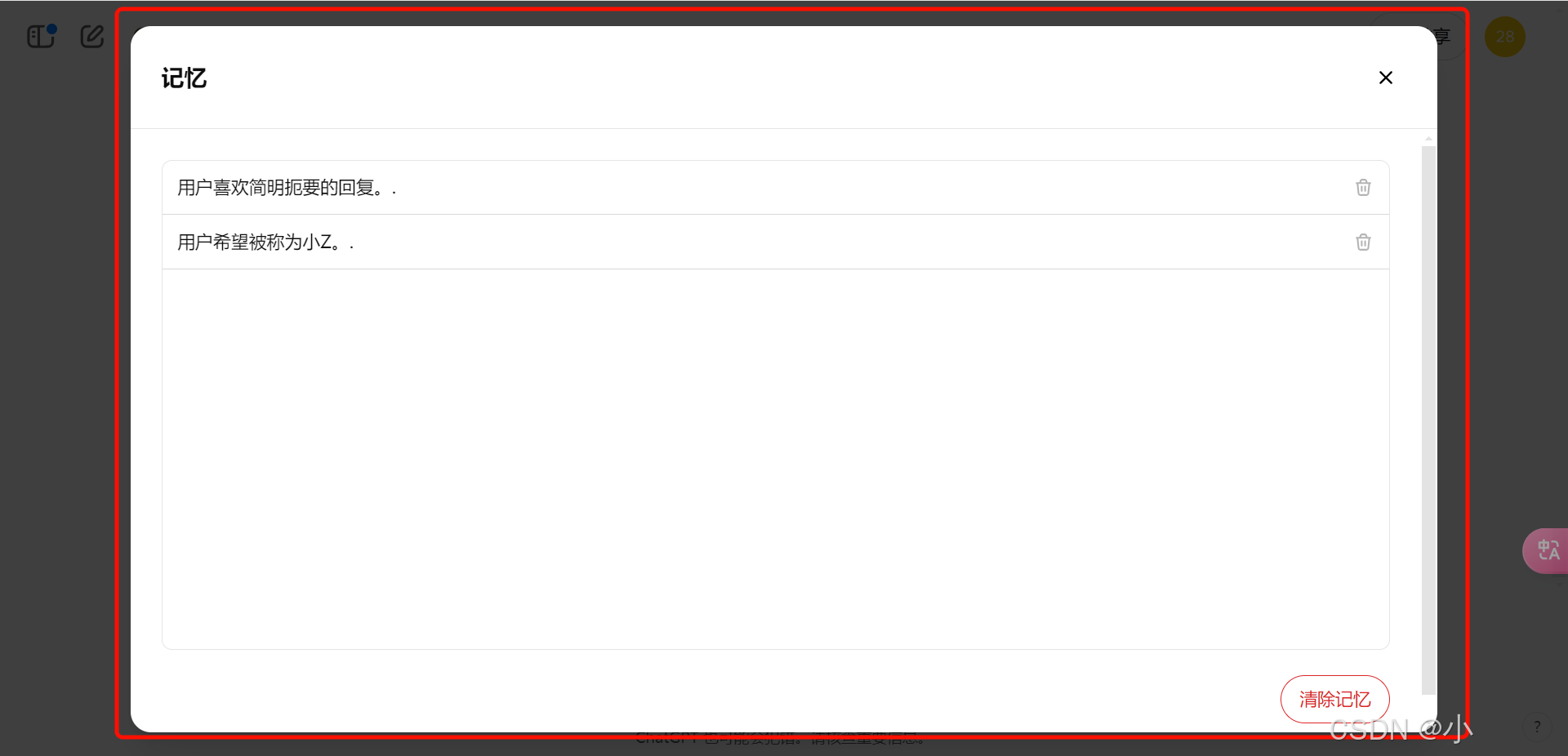Start a new chat with the pencil icon
Screen dimensions: 1568x756
[92, 37]
